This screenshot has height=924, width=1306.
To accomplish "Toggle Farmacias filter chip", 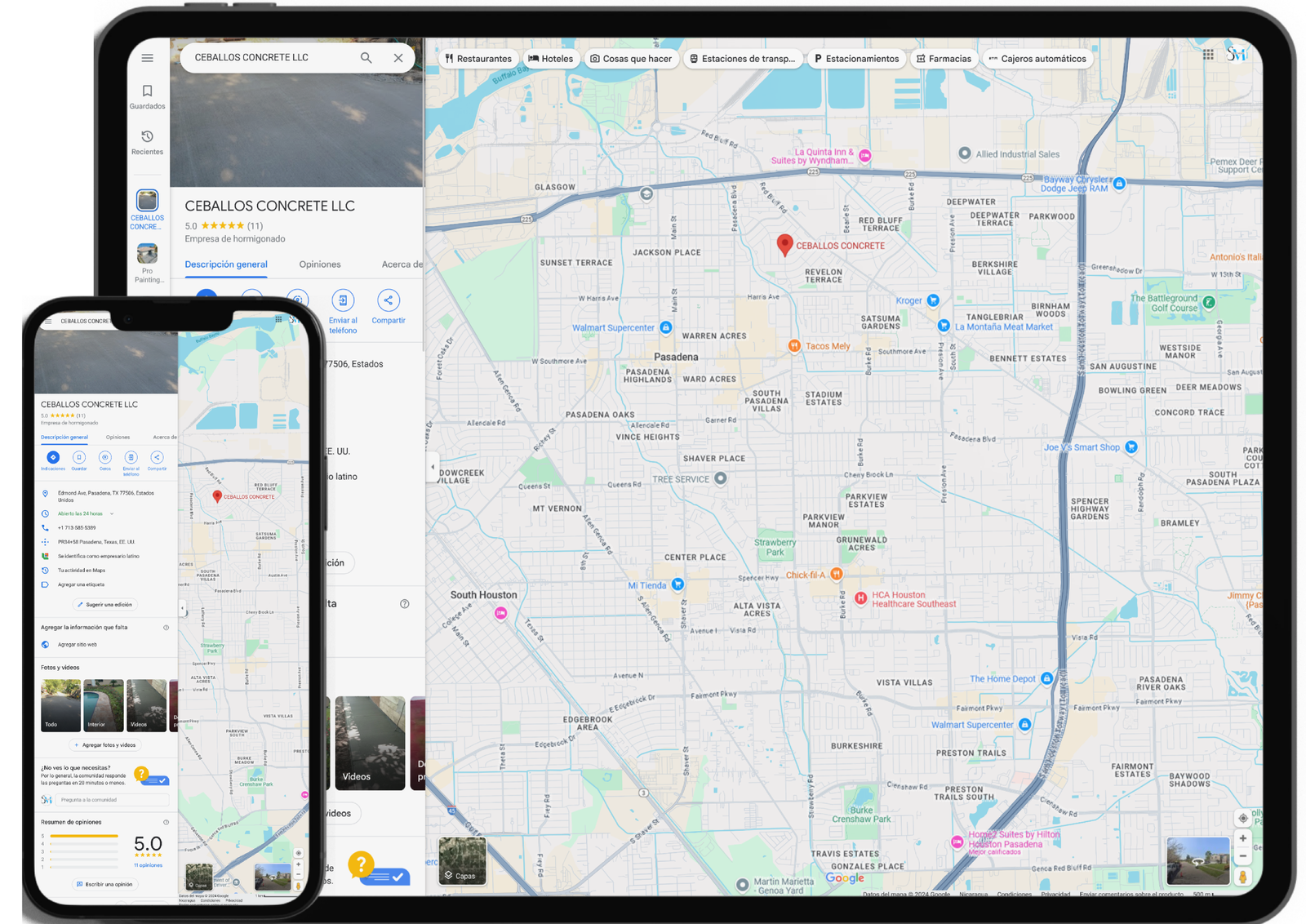I will pyautogui.click(x=944, y=59).
